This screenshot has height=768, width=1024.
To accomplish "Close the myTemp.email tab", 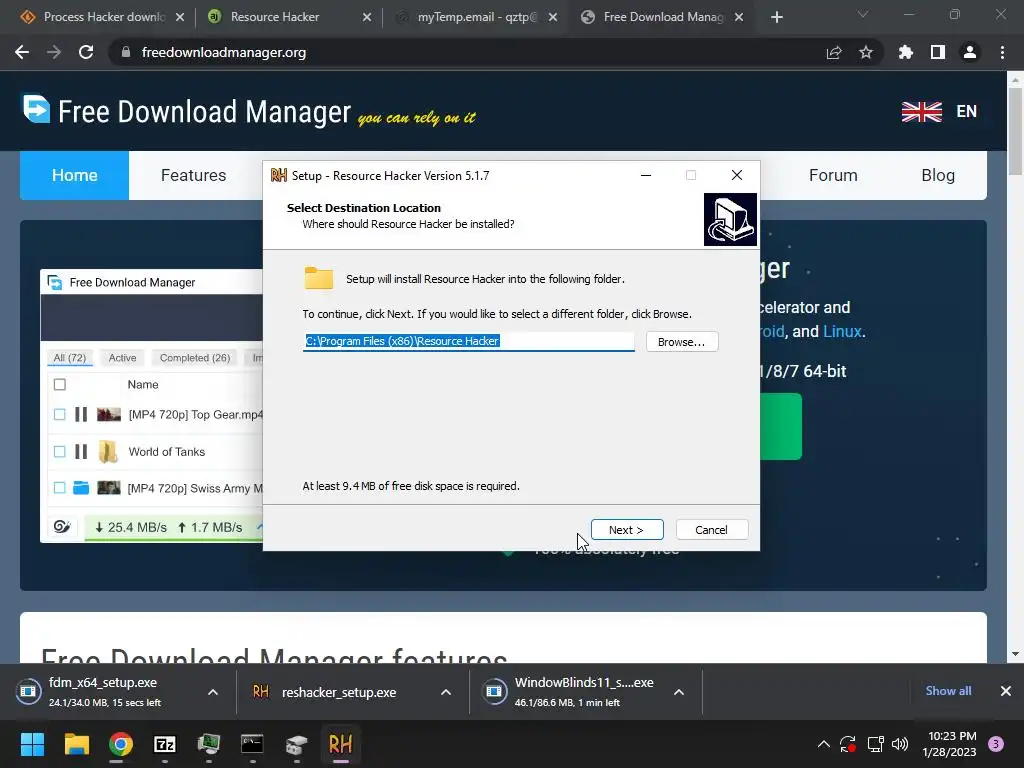I will (x=553, y=17).
